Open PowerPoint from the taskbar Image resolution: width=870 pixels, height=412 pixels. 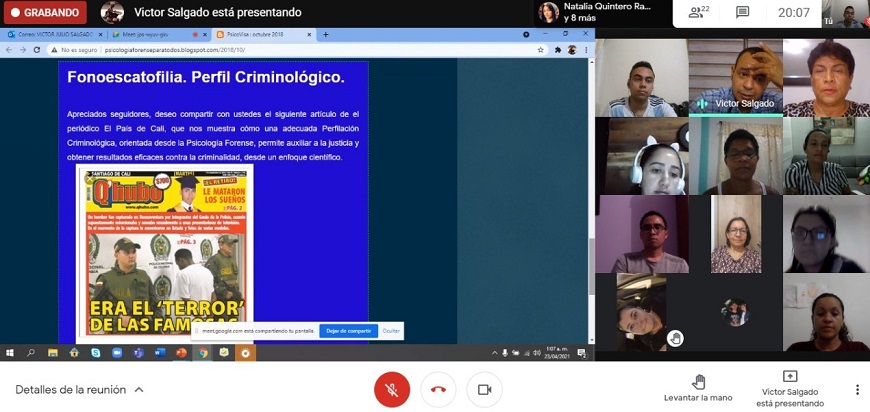click(181, 353)
